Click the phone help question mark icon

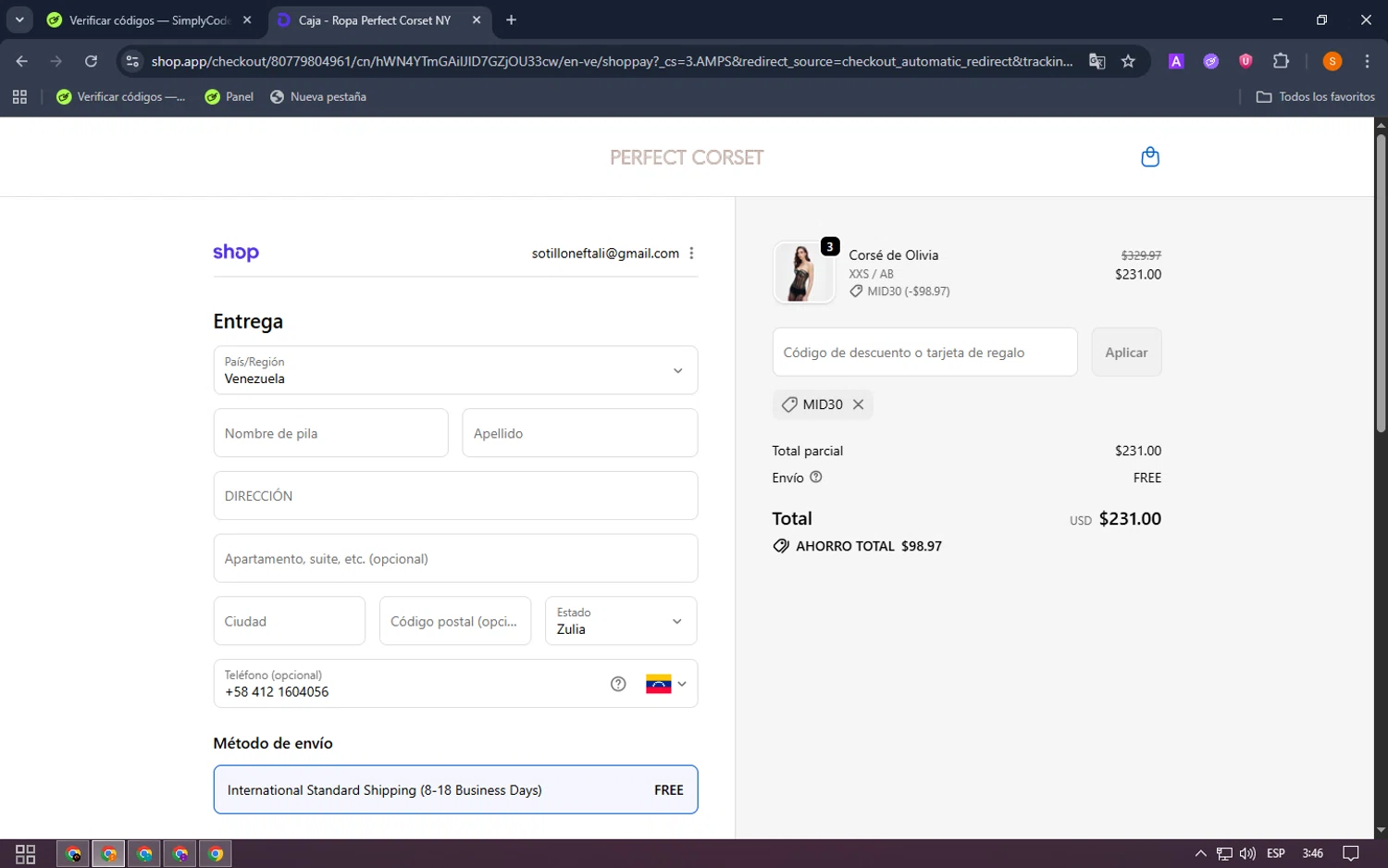pyautogui.click(x=618, y=684)
